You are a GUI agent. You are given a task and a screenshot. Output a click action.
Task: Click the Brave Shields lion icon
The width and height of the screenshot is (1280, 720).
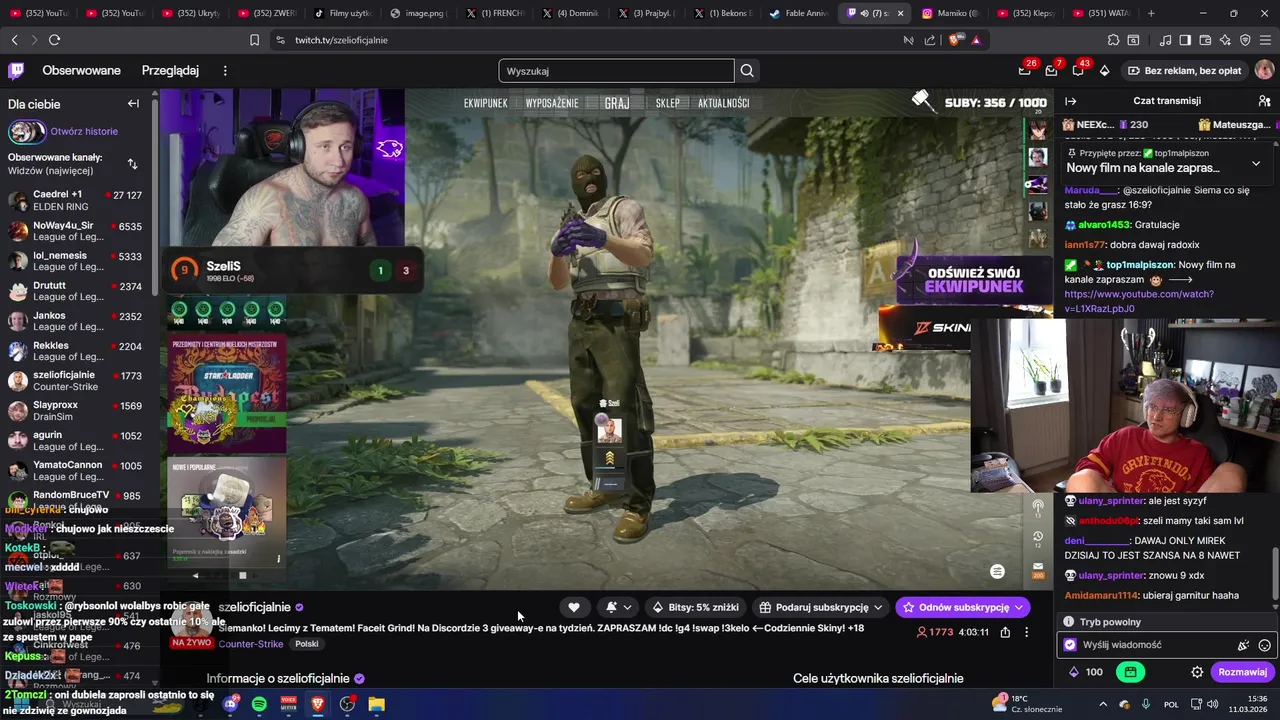tap(954, 40)
